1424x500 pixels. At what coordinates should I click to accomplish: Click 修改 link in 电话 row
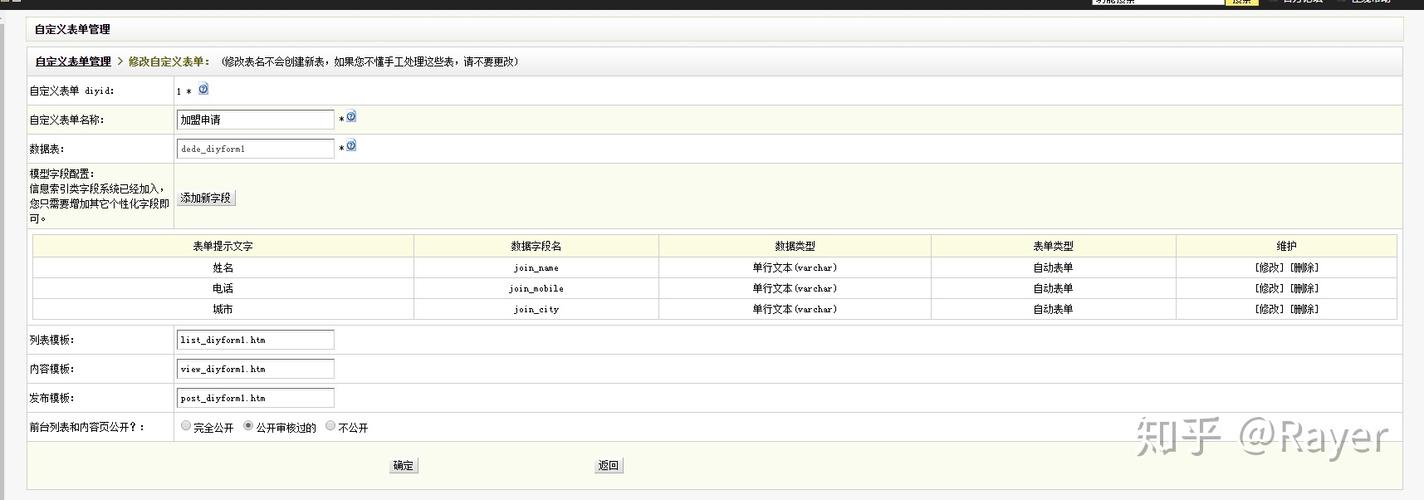pos(1270,289)
